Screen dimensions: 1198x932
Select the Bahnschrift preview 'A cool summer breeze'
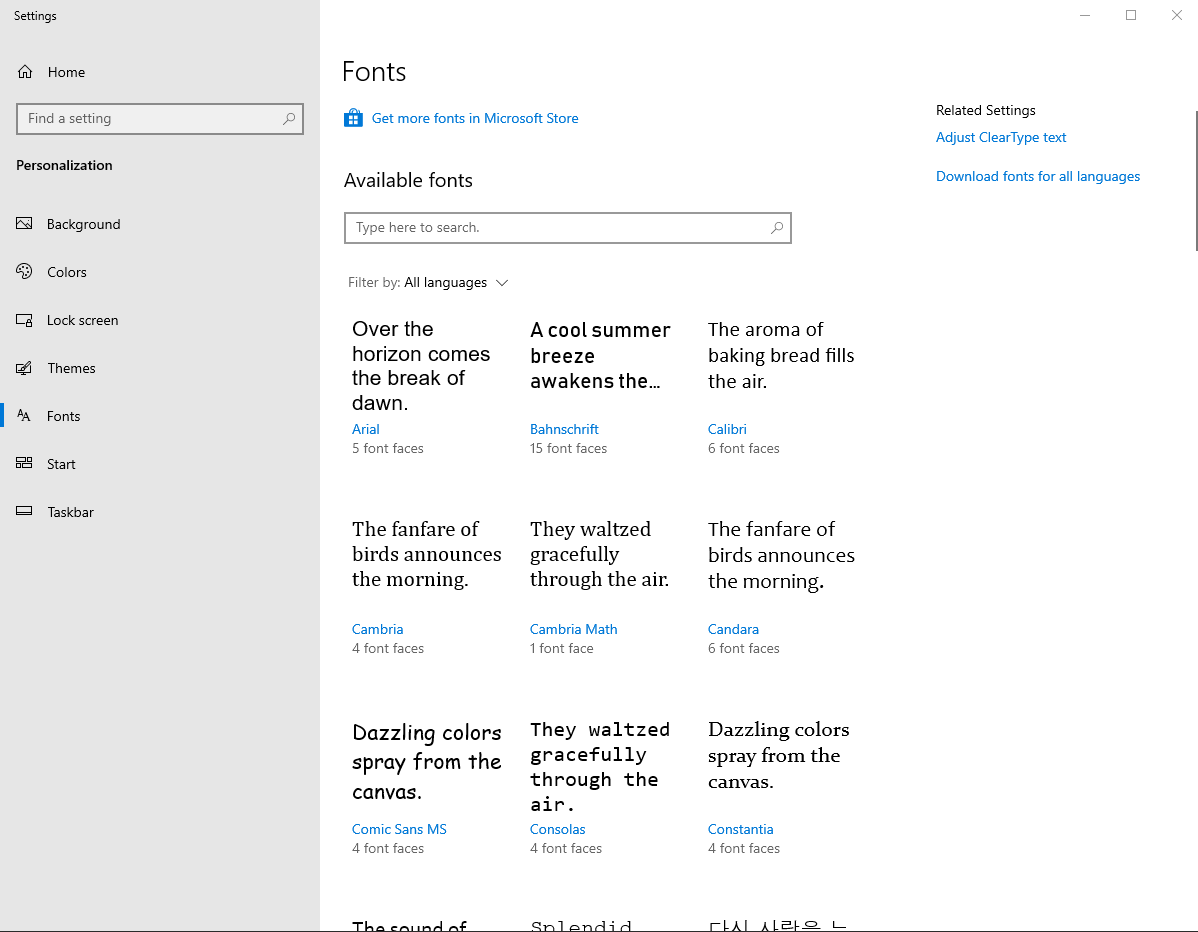pyautogui.click(x=600, y=355)
